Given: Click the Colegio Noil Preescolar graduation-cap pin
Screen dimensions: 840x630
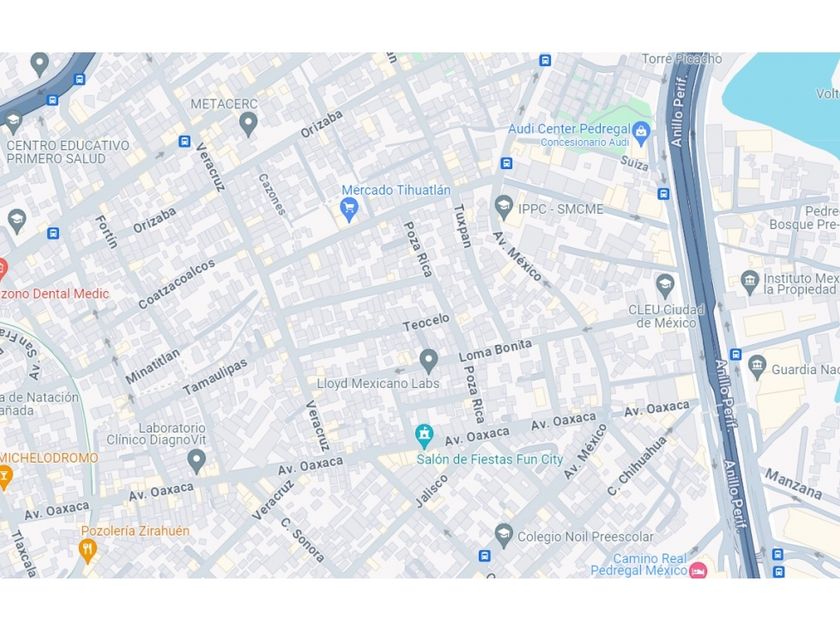Looking at the screenshot, I should [x=504, y=535].
